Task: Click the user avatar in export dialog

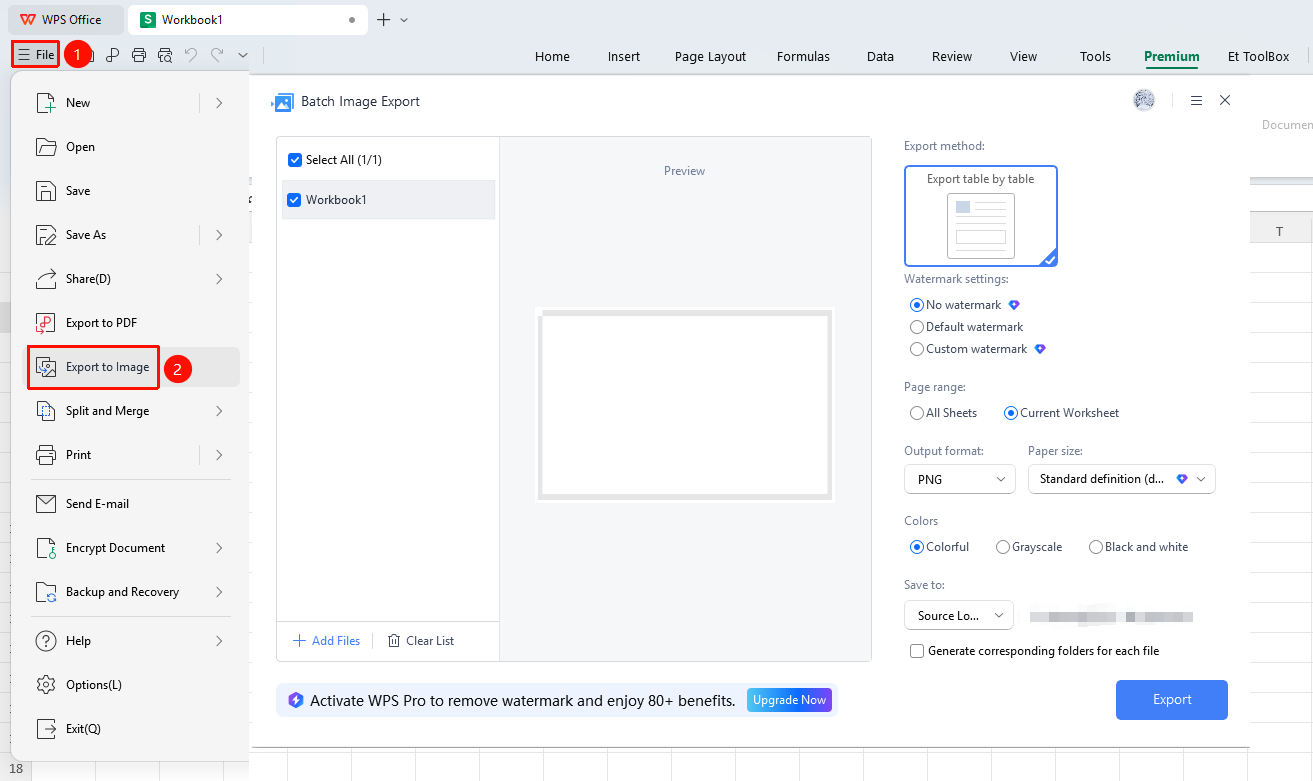Action: (x=1144, y=100)
